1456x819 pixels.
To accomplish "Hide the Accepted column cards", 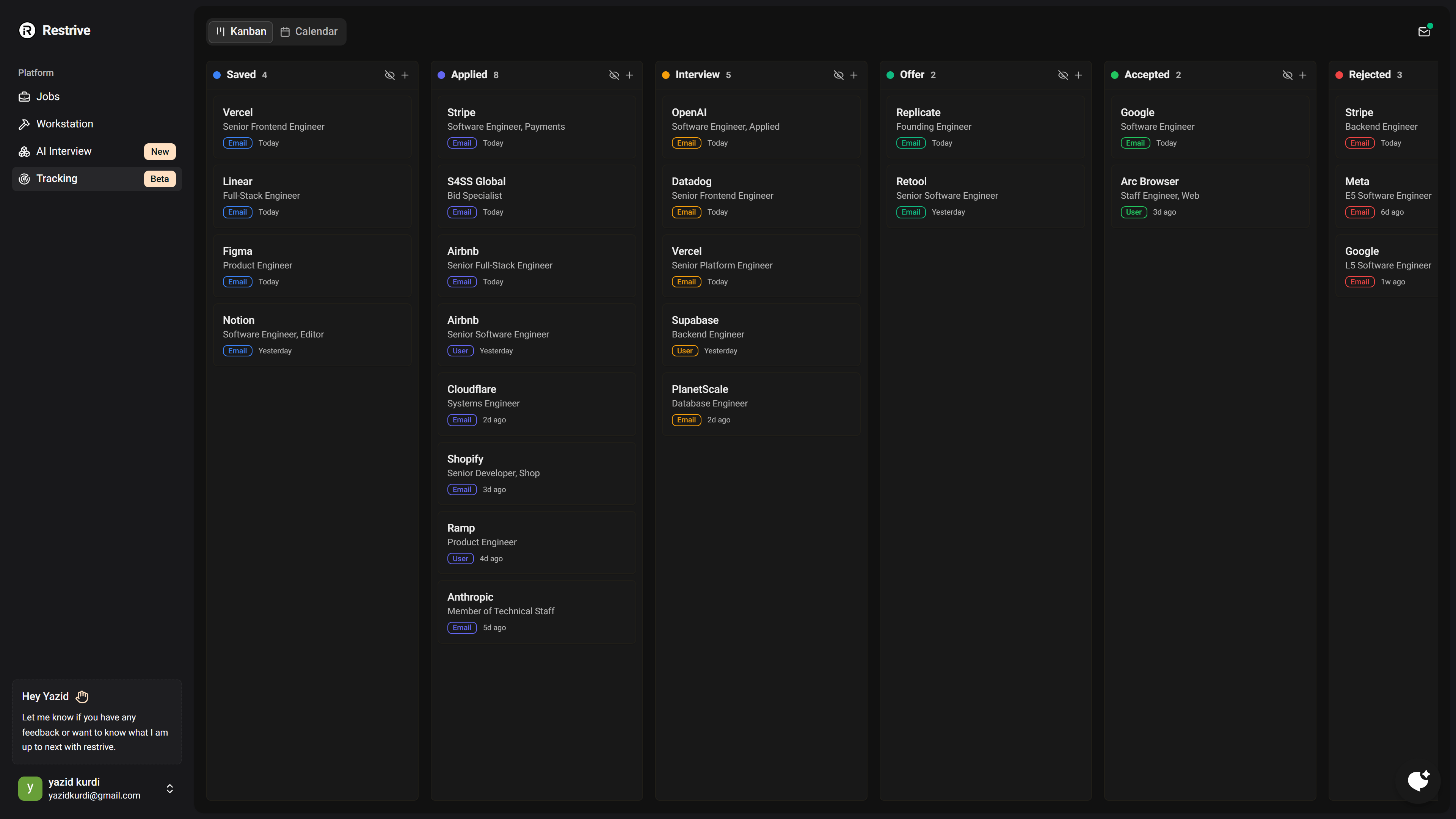I will [1288, 75].
